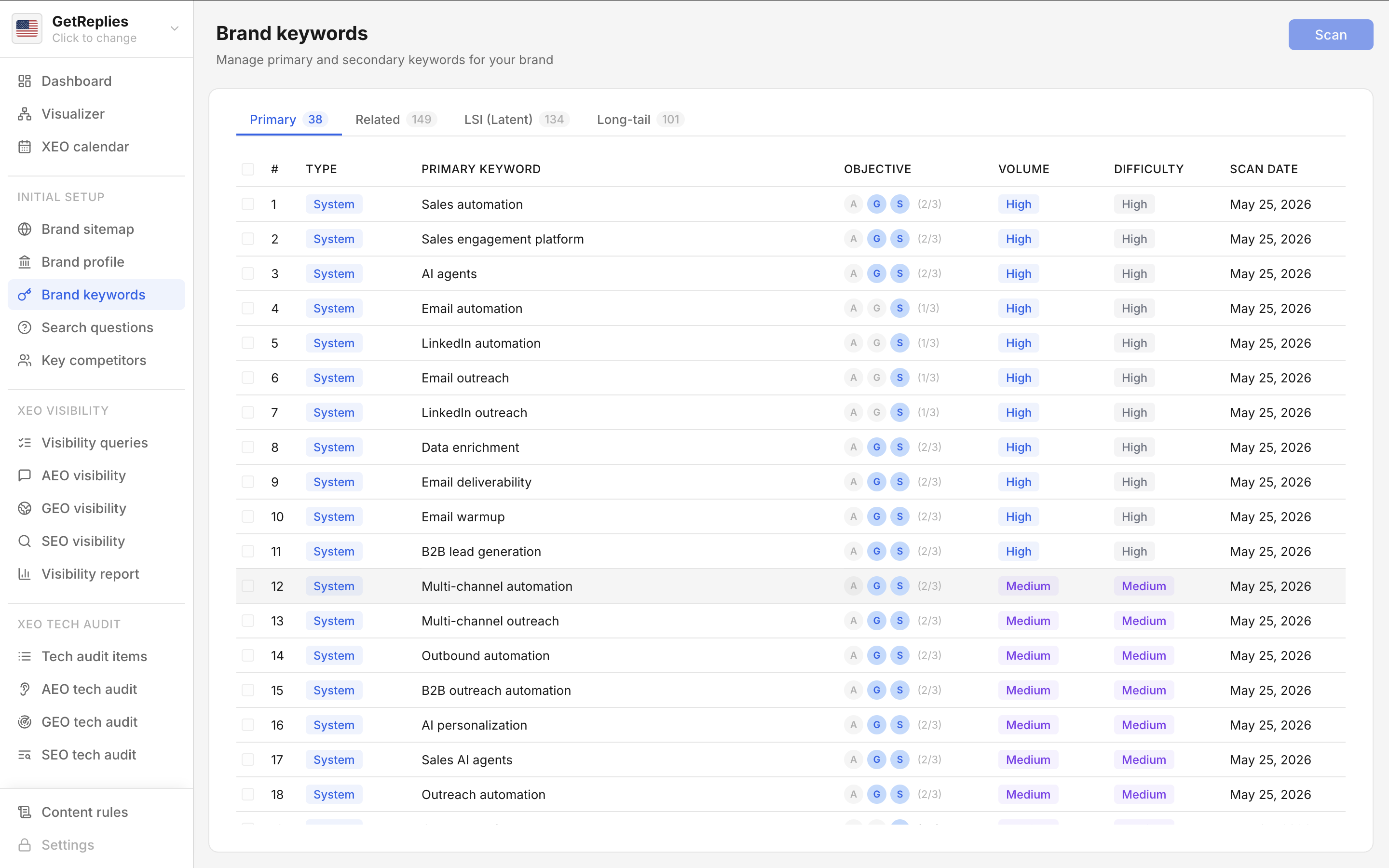Click the S objective badge for AI agents
This screenshot has height=868, width=1389.
pos(899,273)
